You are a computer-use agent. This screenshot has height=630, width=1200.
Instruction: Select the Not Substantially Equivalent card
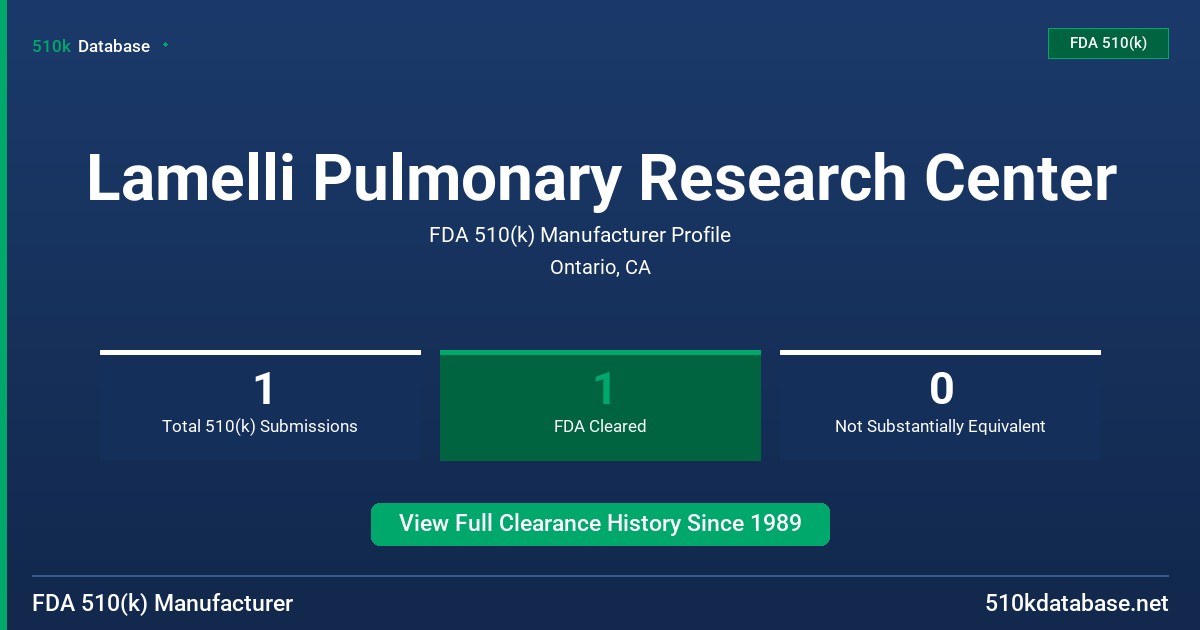coord(940,406)
